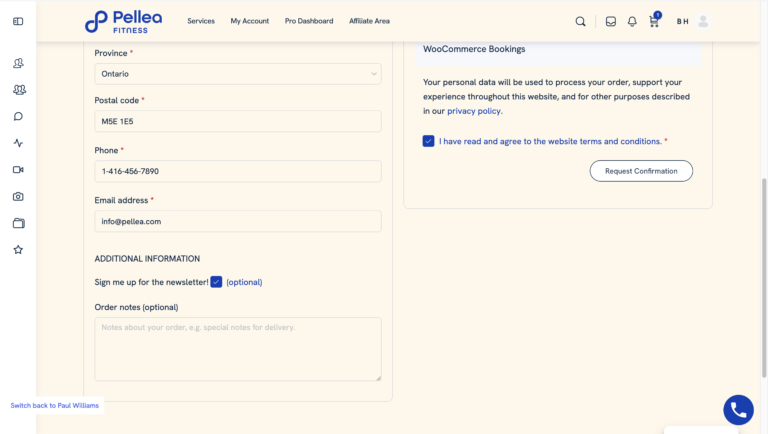
Task: Uncheck the newsletter signup checkbox
Action: click(x=216, y=282)
